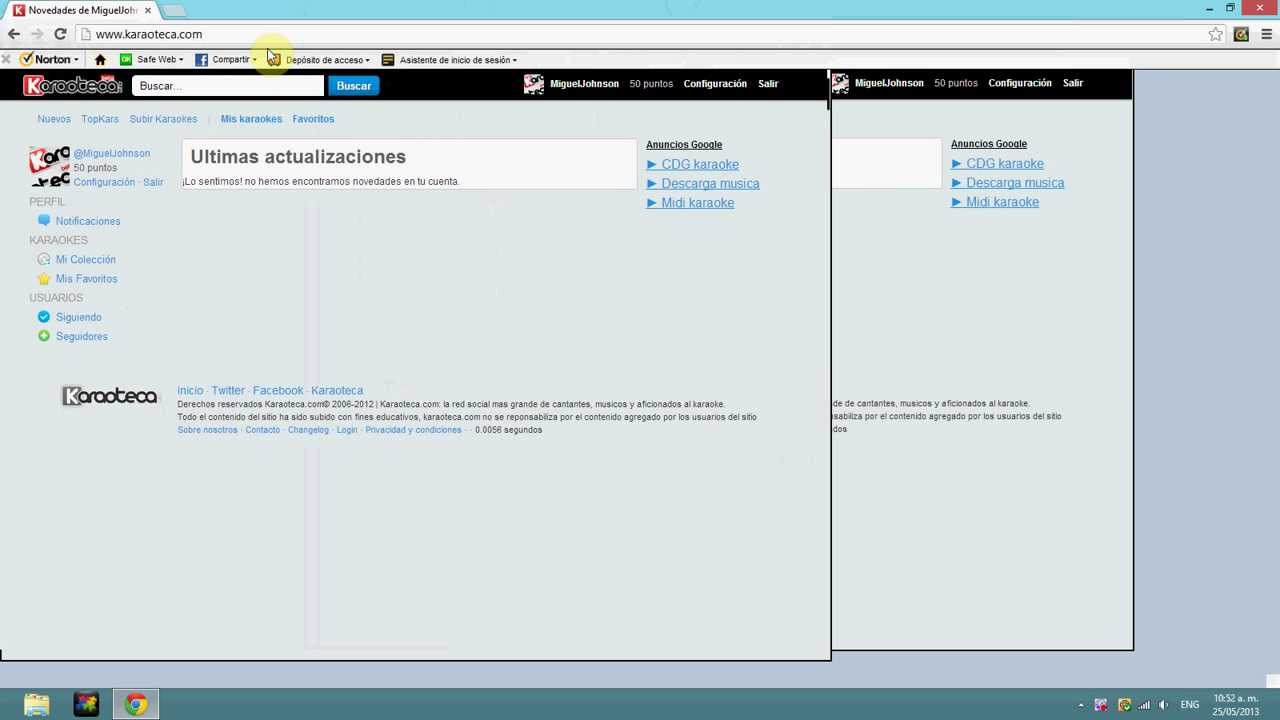Open the footer Facebook link
Screen dimensions: 1280x720
click(278, 391)
